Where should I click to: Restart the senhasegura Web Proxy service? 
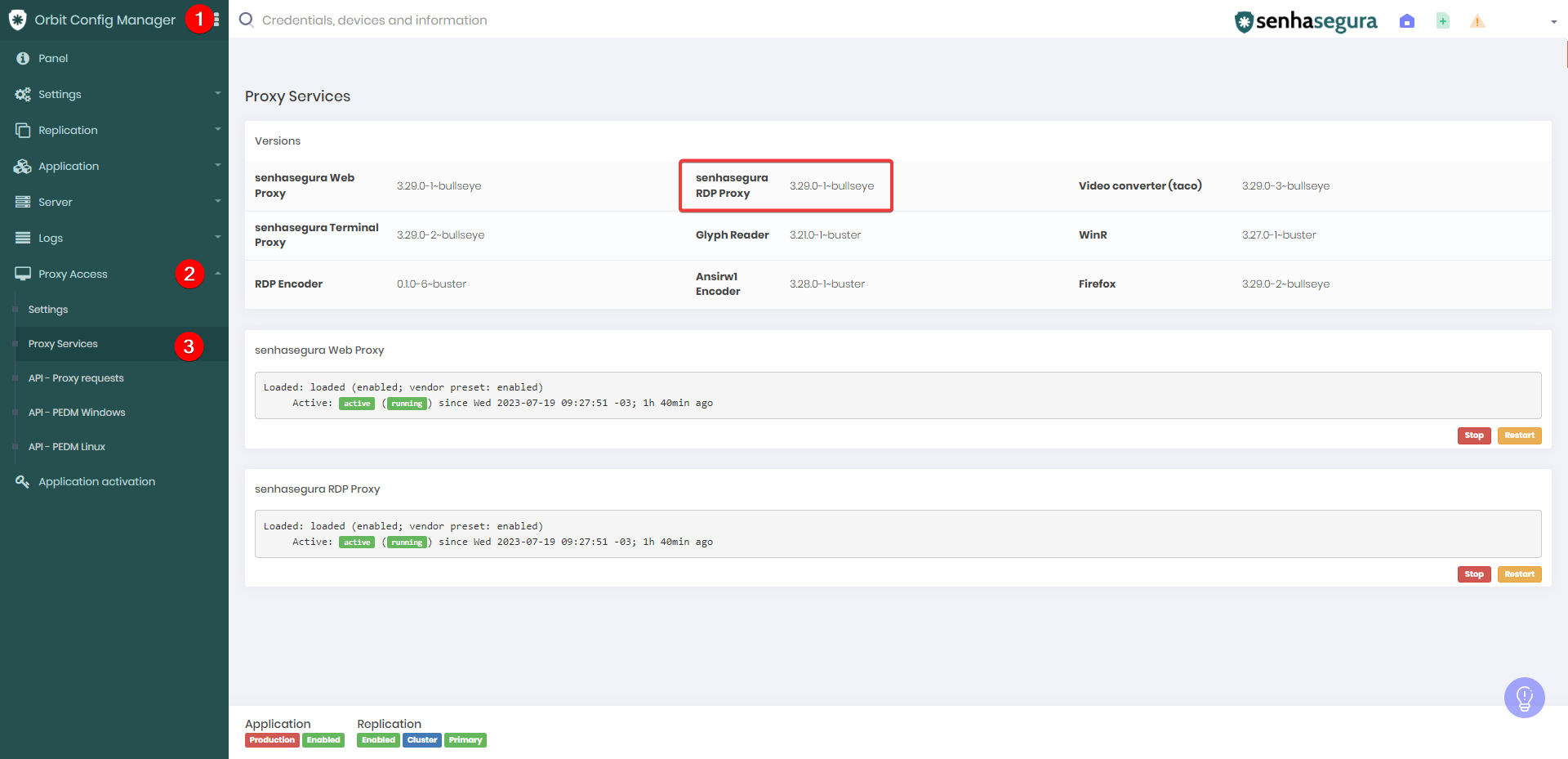[1519, 435]
